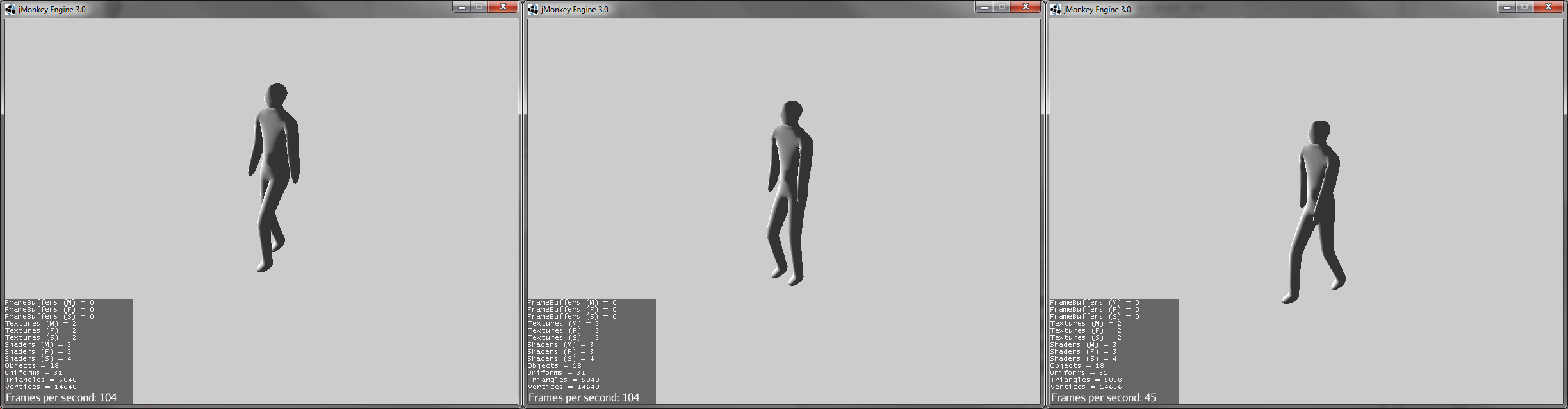The height and width of the screenshot is (409, 1568).
Task: Click Frames per second: 45 in right window
Action: (1104, 397)
